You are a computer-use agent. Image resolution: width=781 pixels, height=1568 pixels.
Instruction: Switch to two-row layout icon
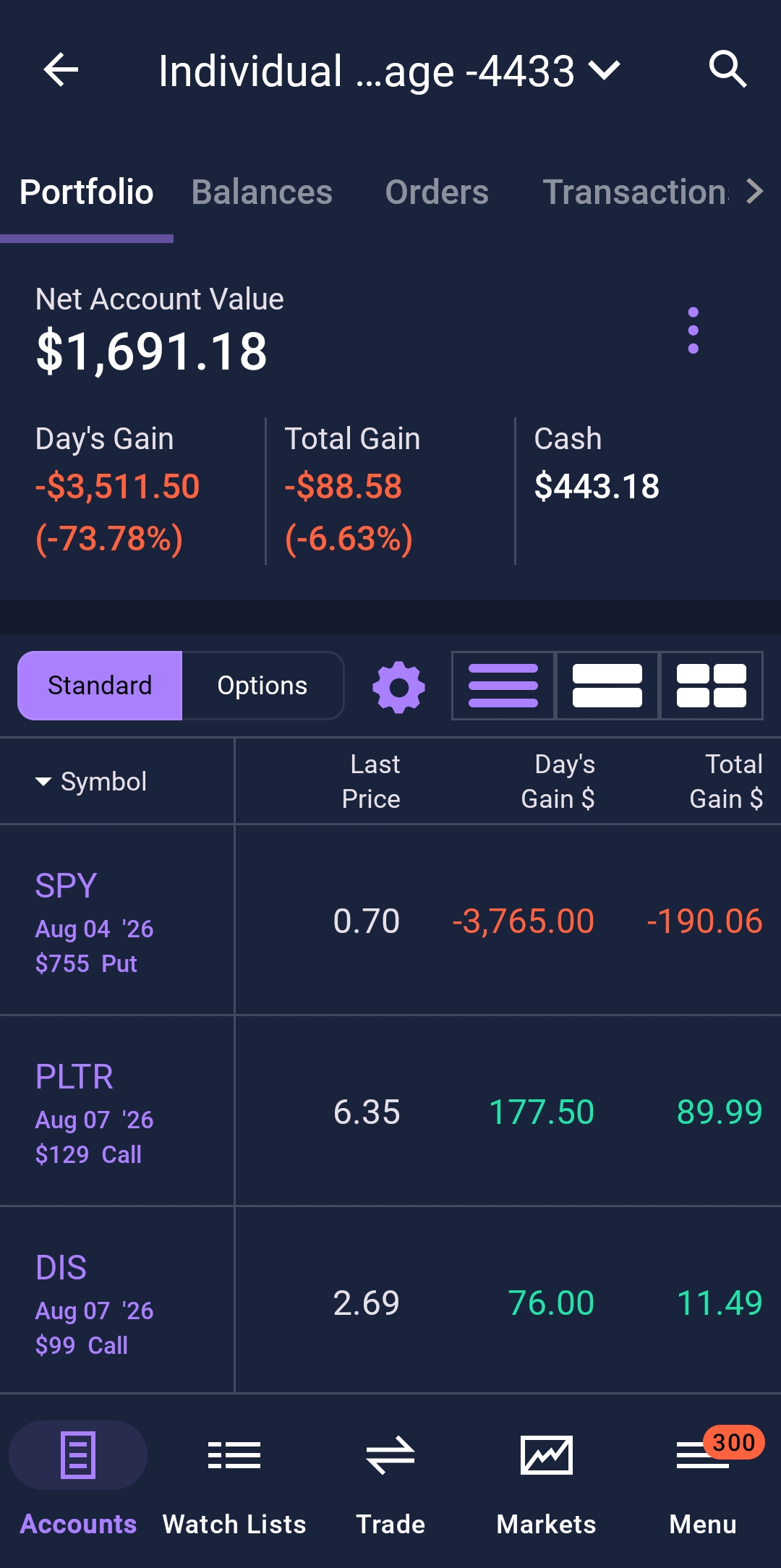[x=607, y=686]
